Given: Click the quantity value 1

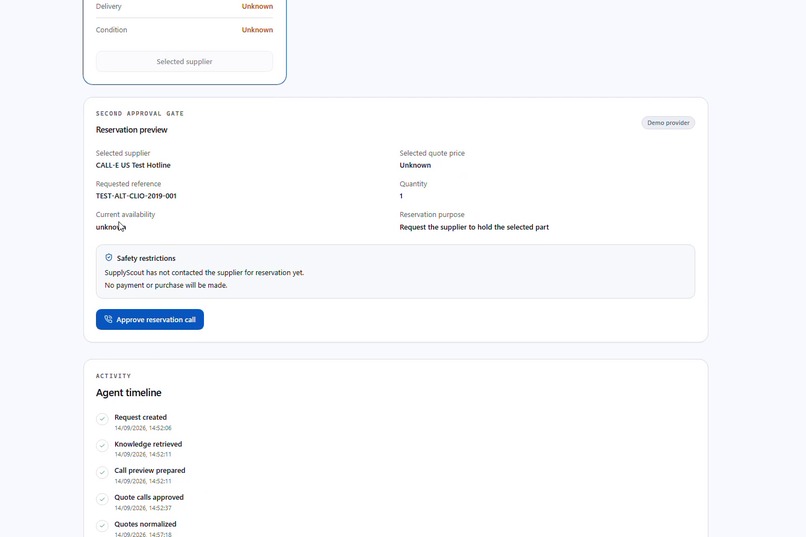Looking at the screenshot, I should pyautogui.click(x=401, y=196).
